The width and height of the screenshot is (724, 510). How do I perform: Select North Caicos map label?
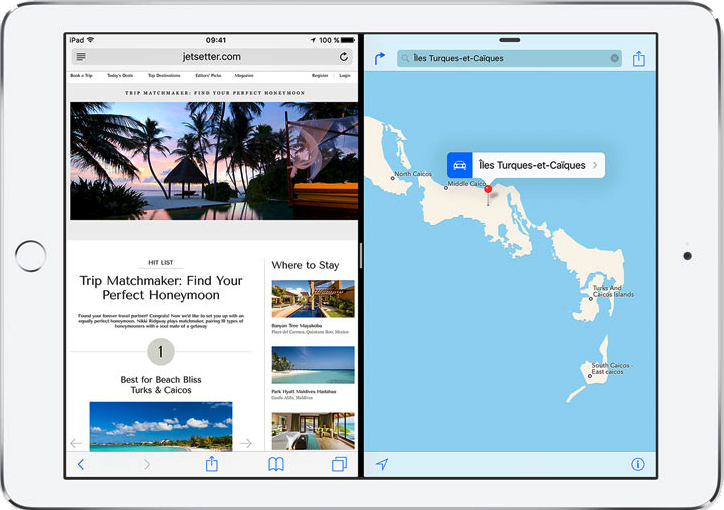pyautogui.click(x=413, y=174)
